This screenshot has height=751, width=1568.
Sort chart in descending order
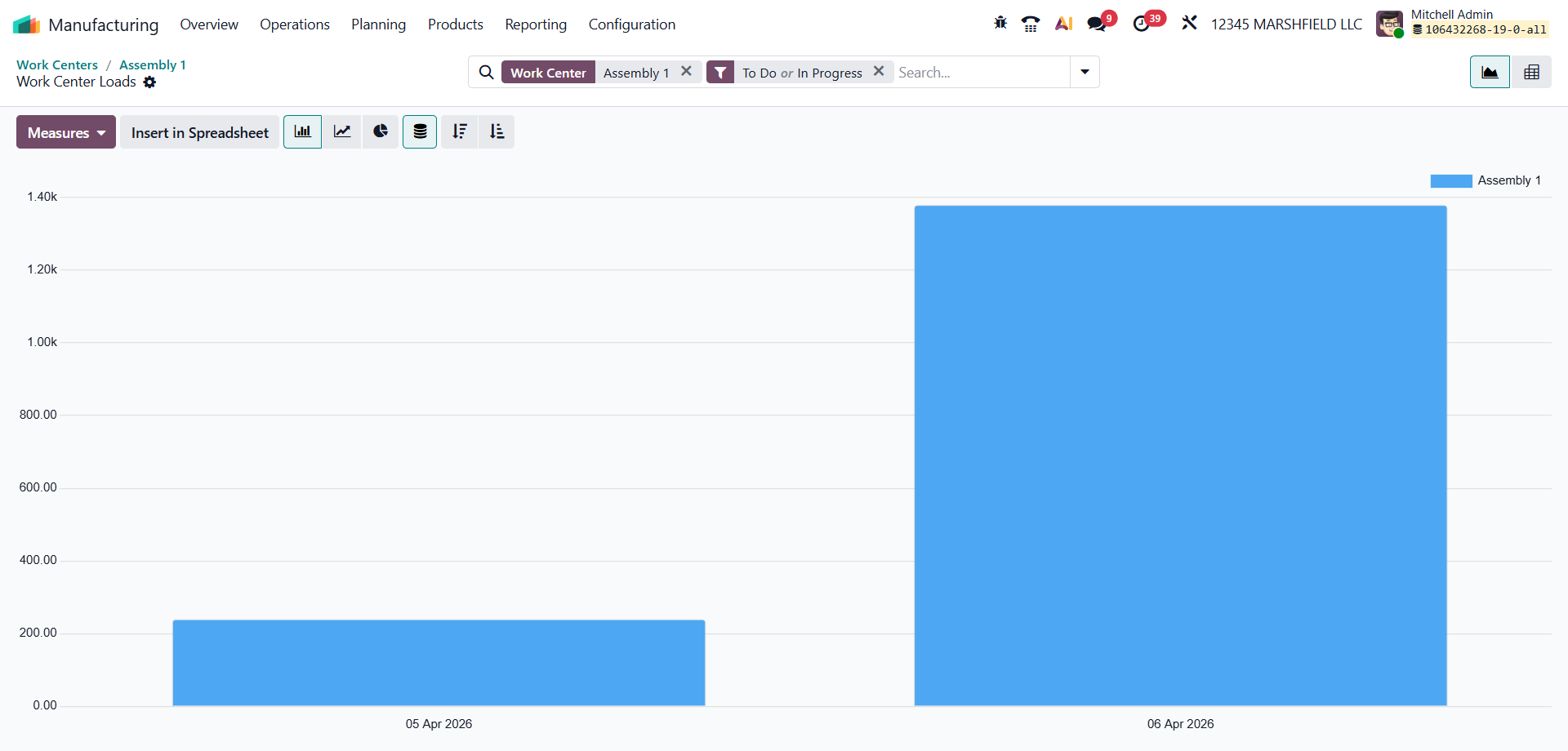[x=460, y=132]
